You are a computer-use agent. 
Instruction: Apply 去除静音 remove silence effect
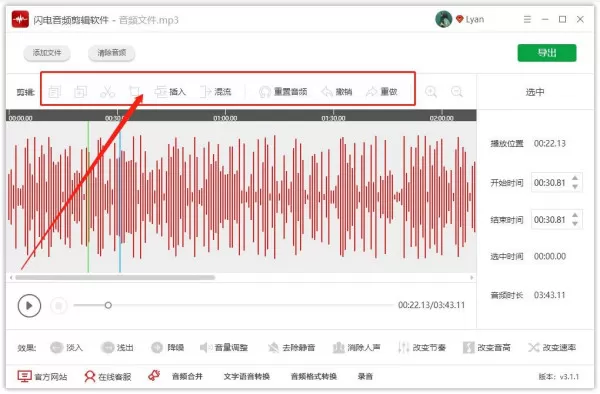tap(292, 347)
